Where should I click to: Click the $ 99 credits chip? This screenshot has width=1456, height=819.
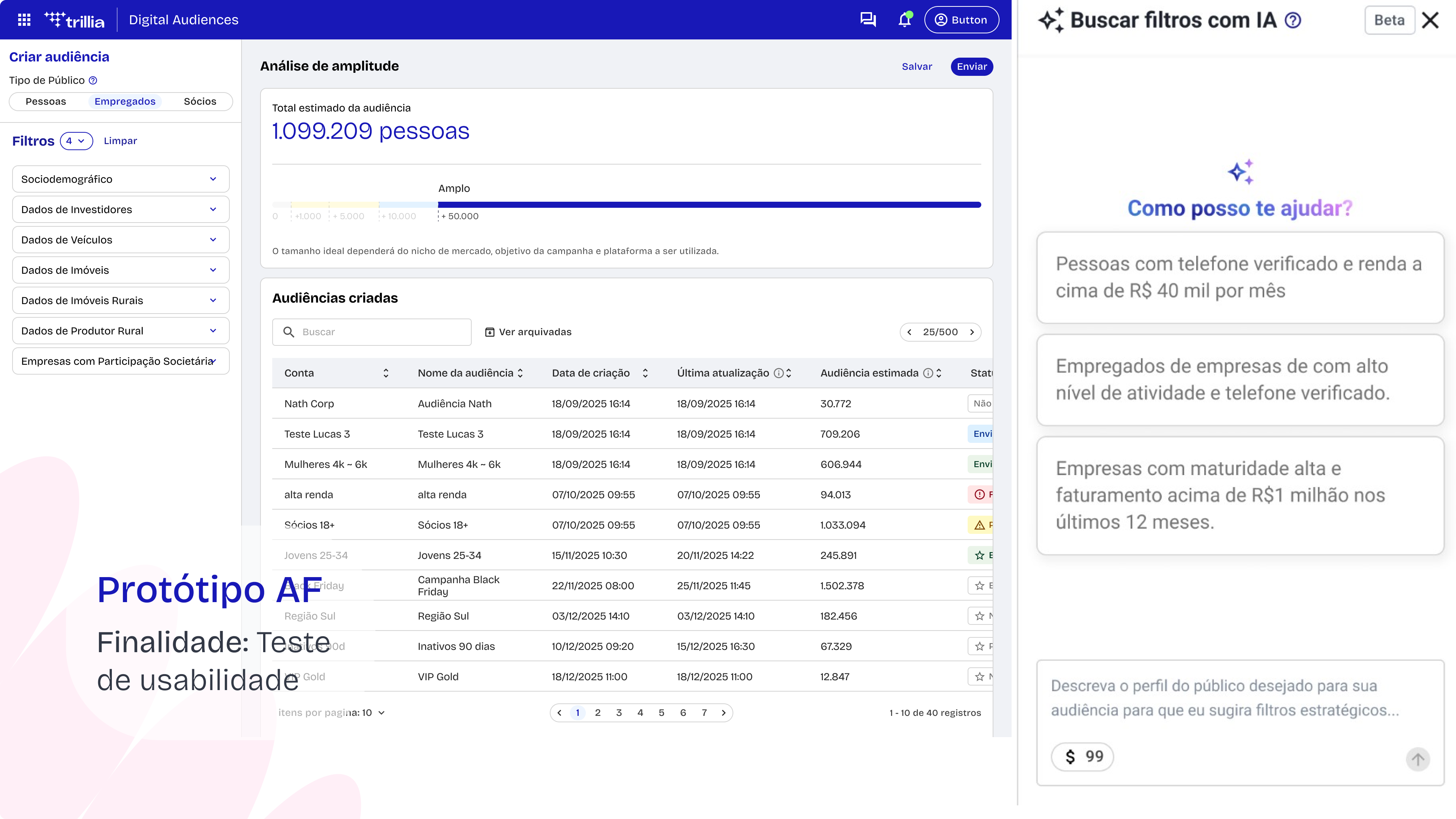pyautogui.click(x=1083, y=756)
